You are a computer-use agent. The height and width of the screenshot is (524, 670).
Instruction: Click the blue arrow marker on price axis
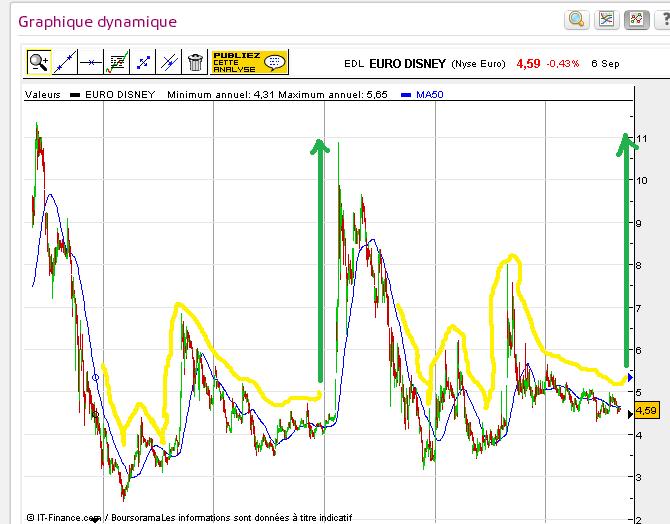630,377
